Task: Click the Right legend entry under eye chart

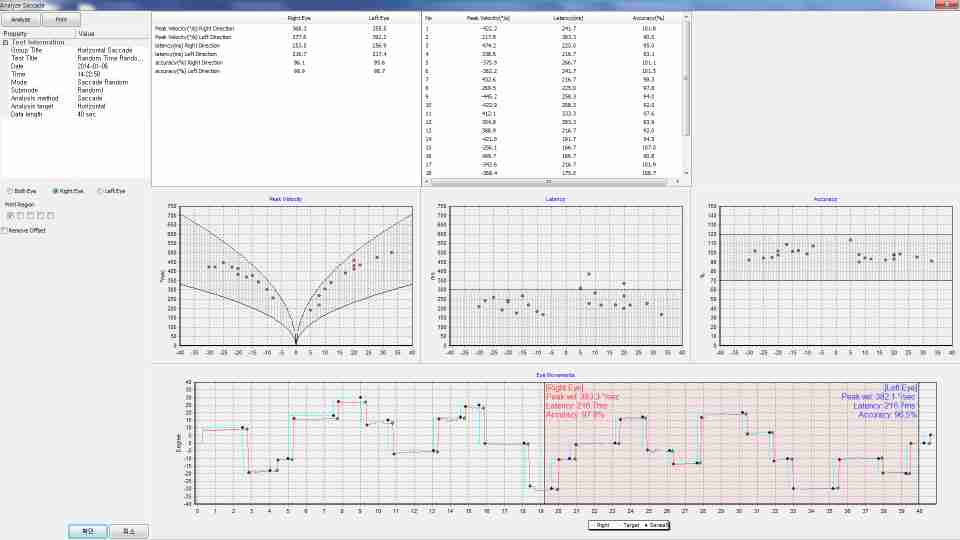Action: (x=601, y=525)
